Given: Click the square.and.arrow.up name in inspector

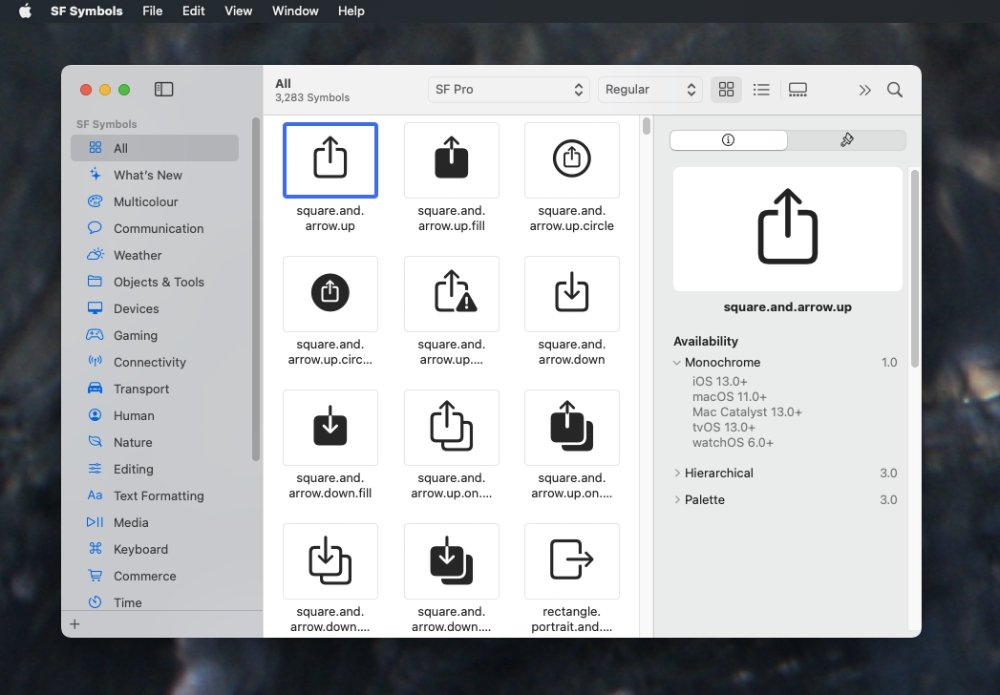Looking at the screenshot, I should pos(788,307).
